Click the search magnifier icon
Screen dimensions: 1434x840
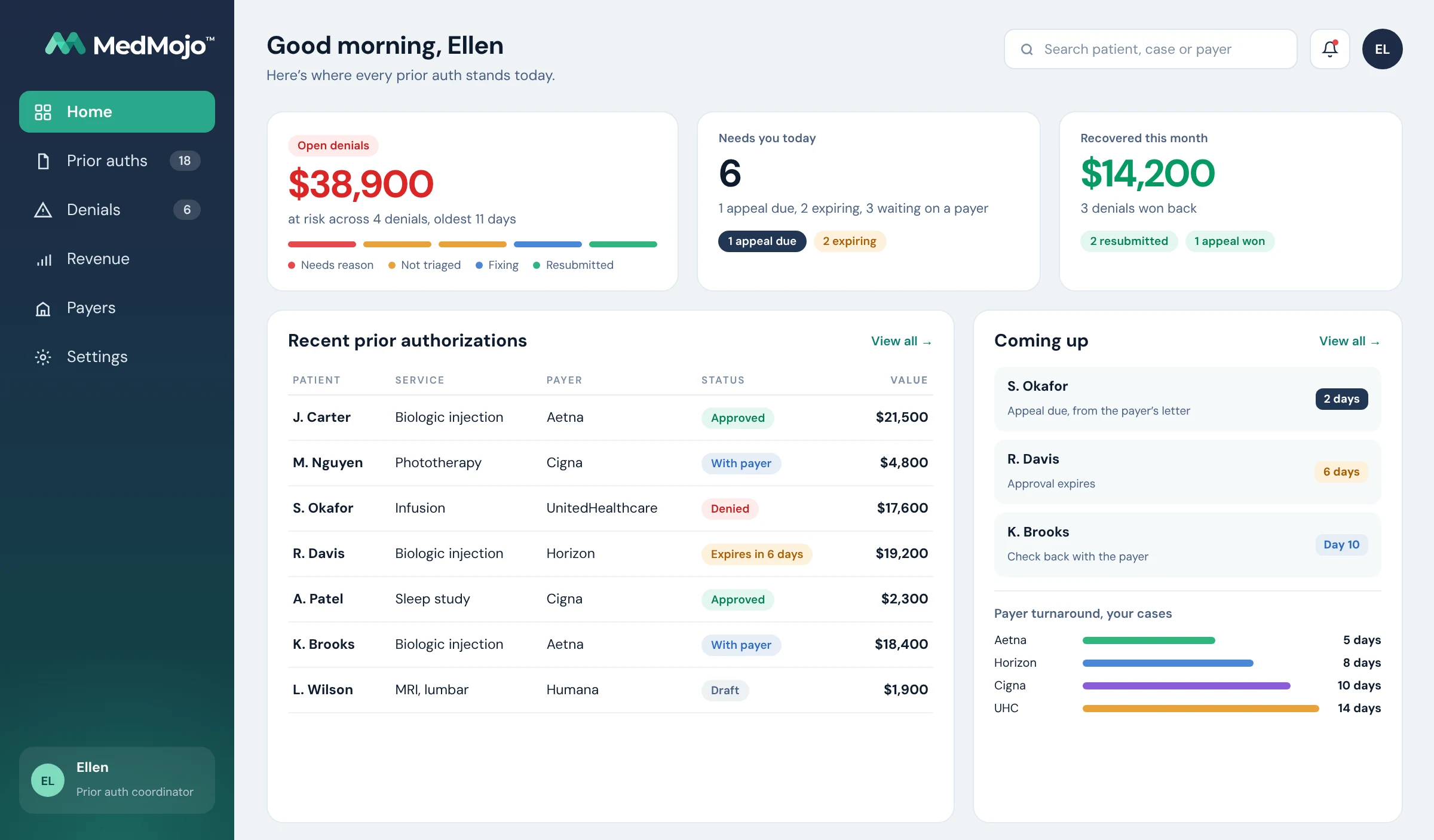pyautogui.click(x=1027, y=50)
